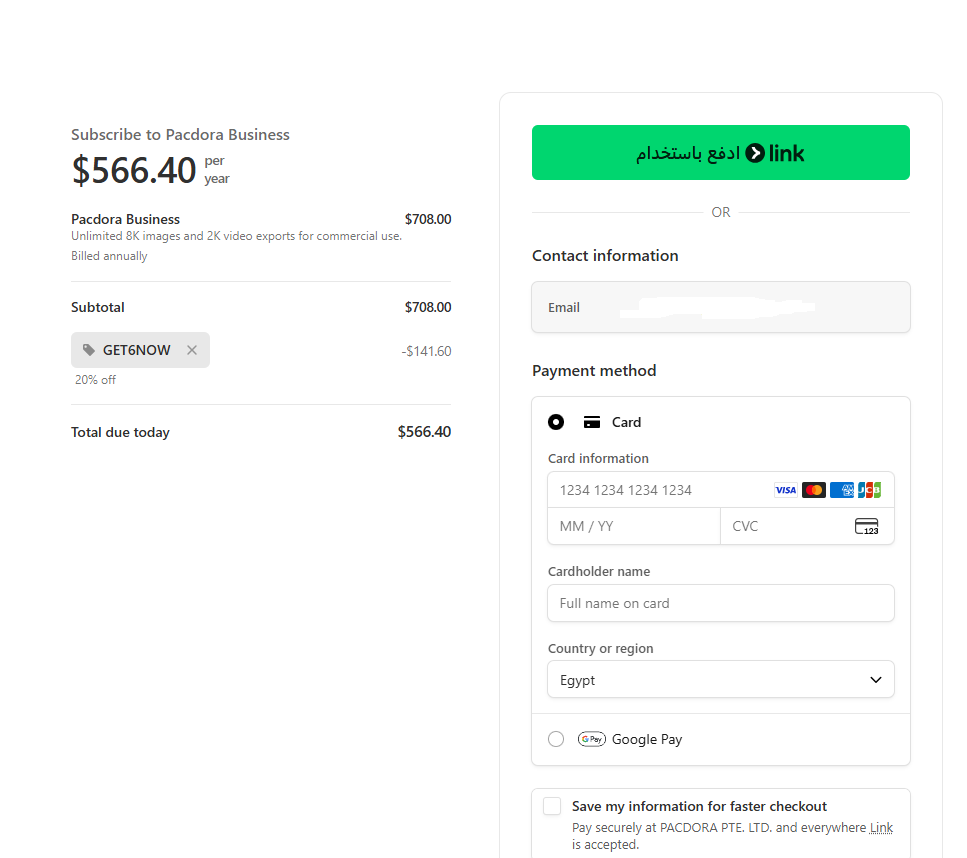The image size is (967, 858).
Task: Check Save my information for faster checkout
Action: [552, 806]
